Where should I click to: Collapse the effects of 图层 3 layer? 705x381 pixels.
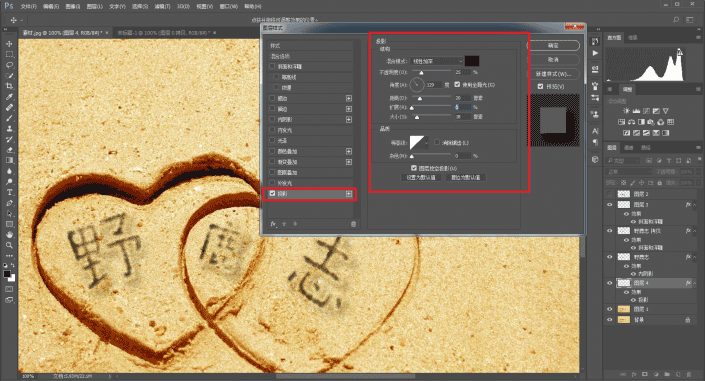pos(695,205)
